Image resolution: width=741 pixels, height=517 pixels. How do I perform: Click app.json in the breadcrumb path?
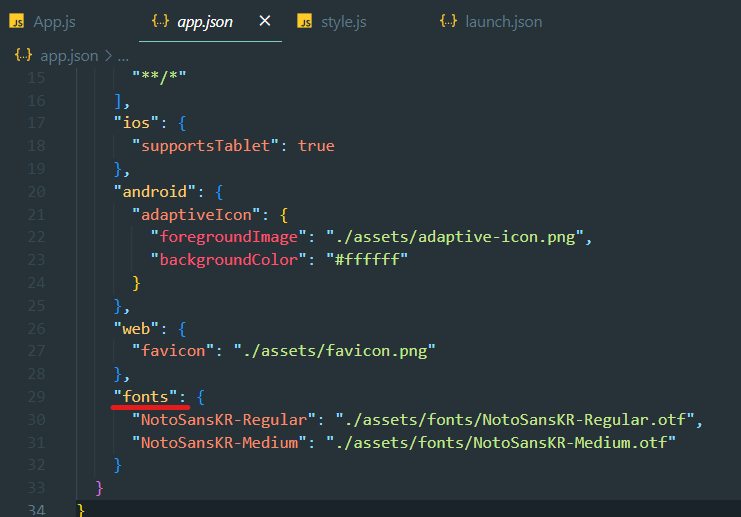(69, 56)
